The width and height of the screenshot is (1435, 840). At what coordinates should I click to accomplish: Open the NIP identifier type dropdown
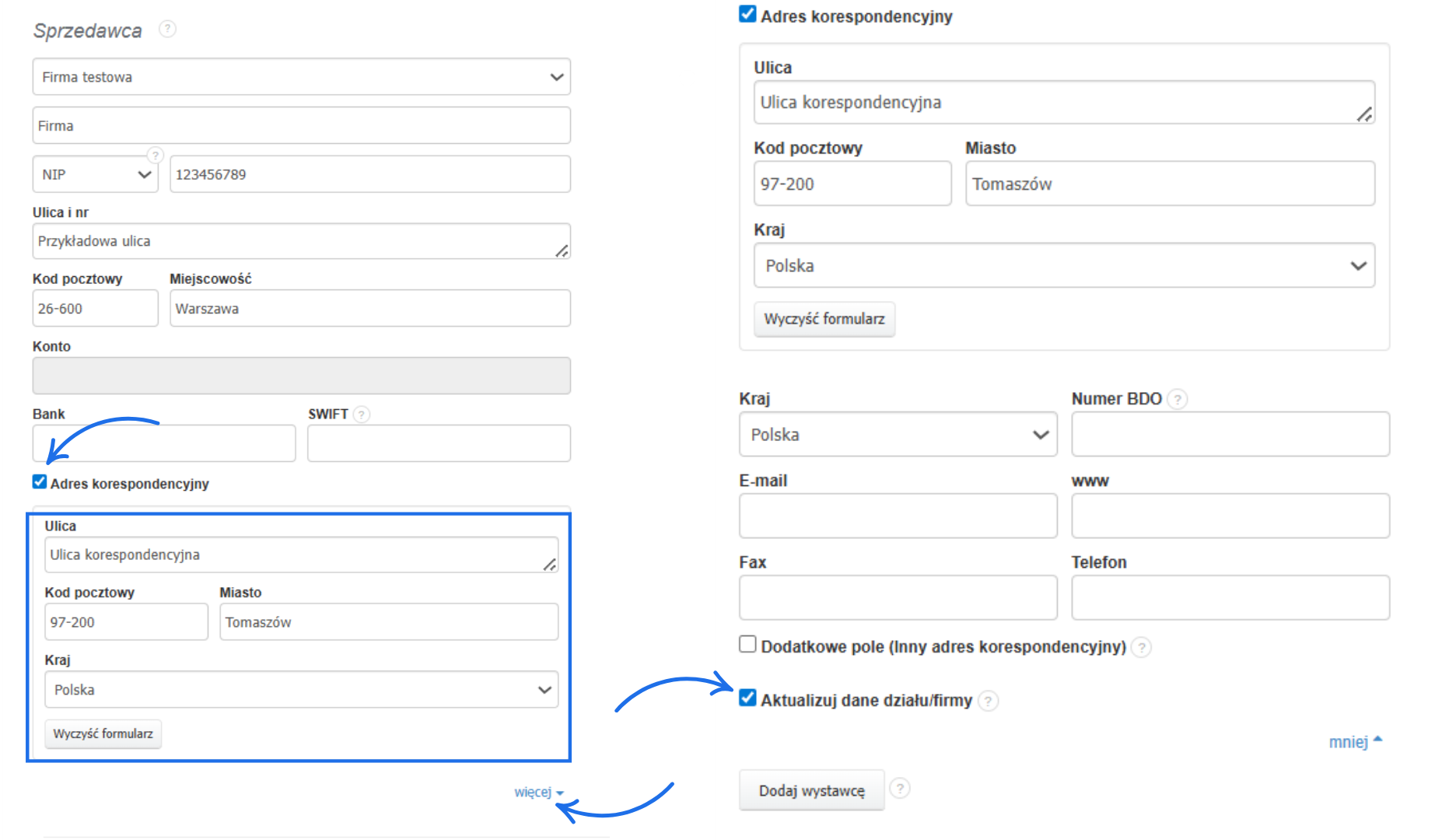pyautogui.click(x=95, y=174)
